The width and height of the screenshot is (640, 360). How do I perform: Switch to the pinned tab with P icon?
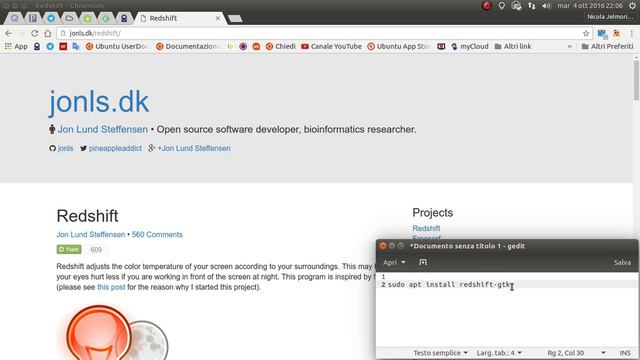[x=33, y=18]
